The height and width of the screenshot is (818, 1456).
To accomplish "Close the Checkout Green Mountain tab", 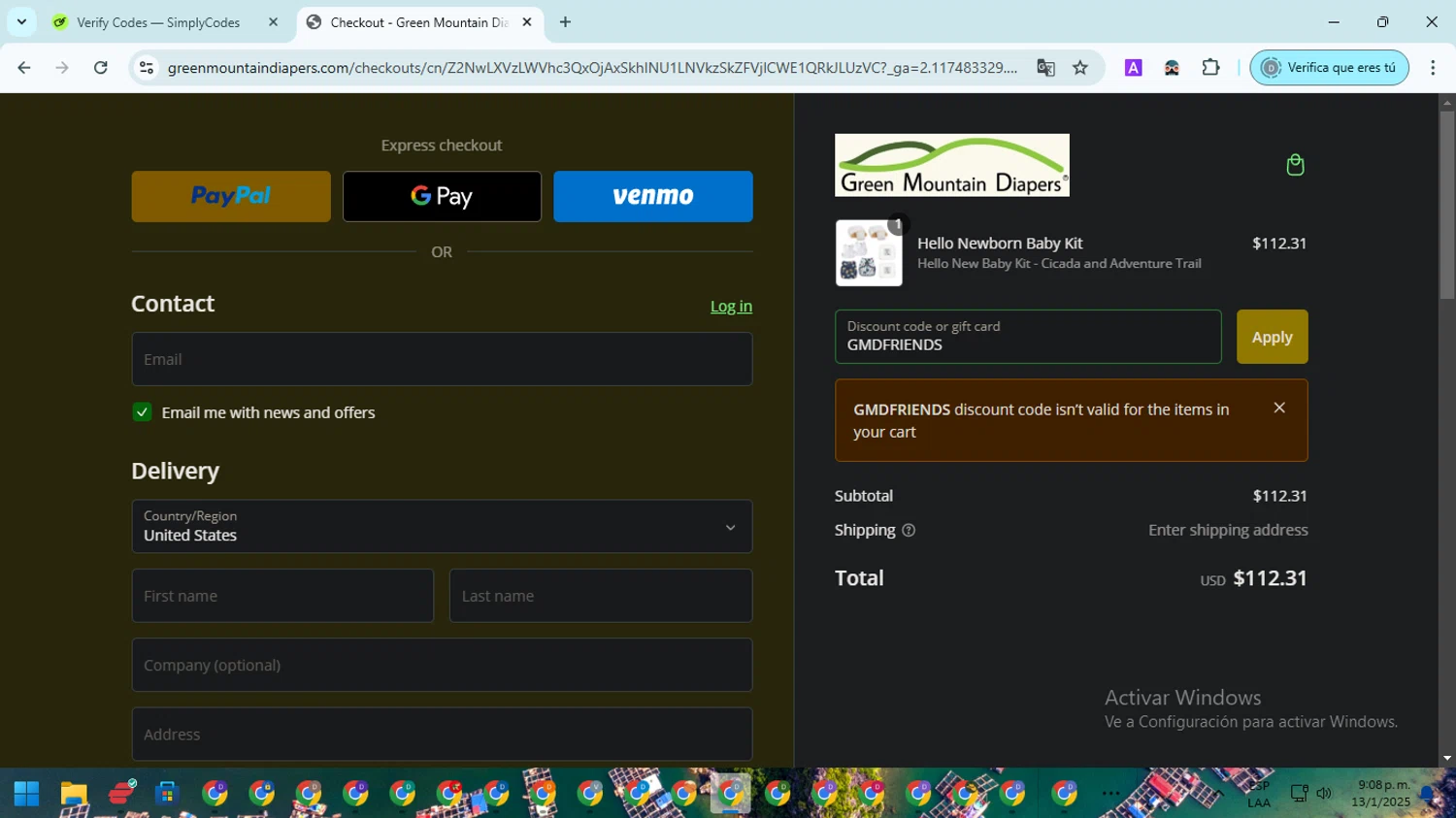I will tap(527, 22).
